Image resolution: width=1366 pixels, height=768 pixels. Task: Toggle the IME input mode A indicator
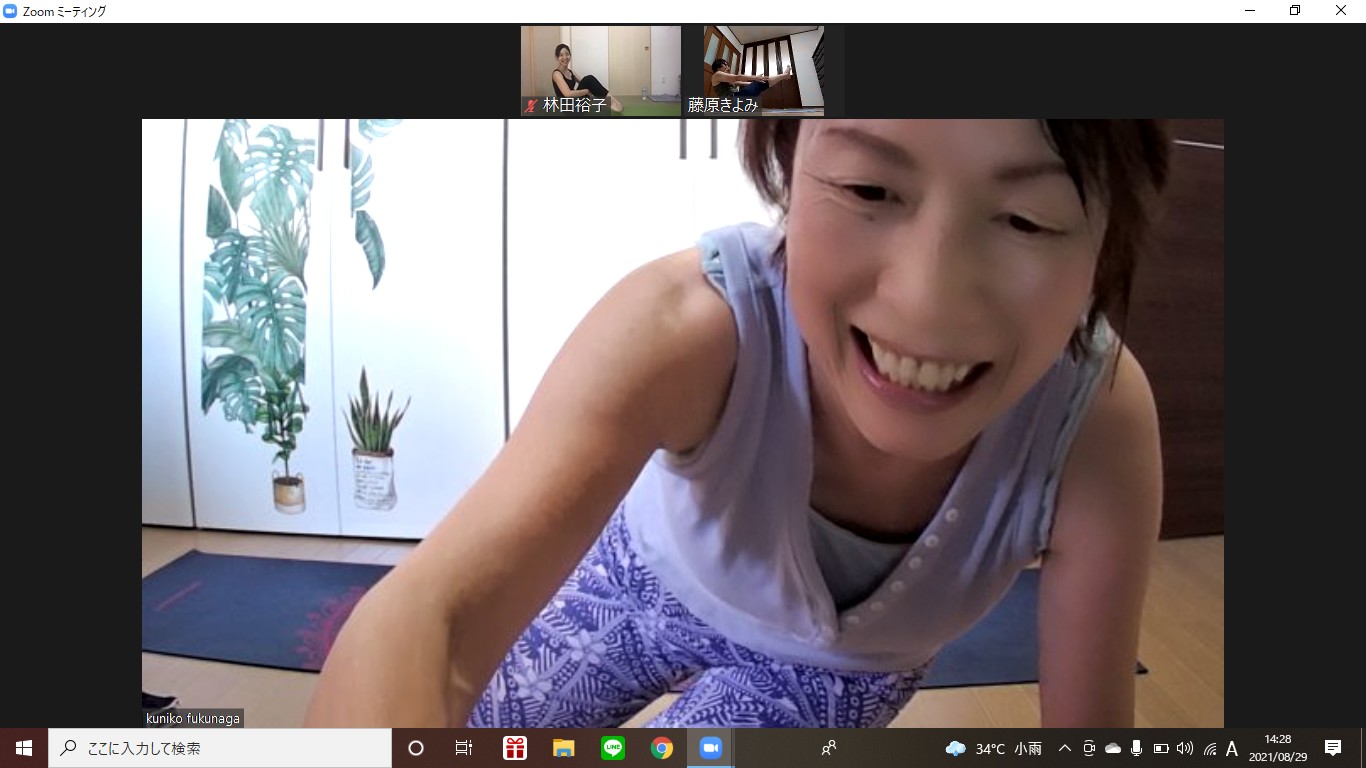tap(1232, 748)
